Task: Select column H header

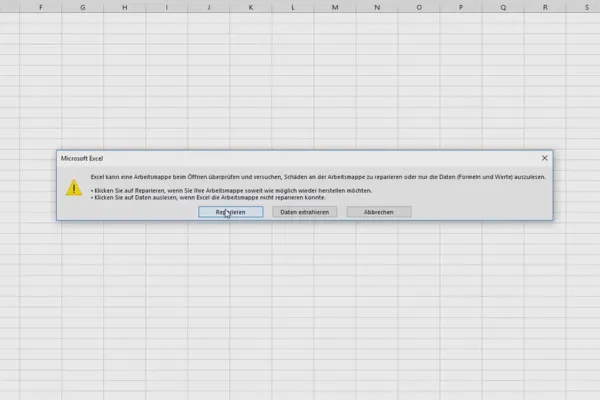Action: tap(125, 7)
